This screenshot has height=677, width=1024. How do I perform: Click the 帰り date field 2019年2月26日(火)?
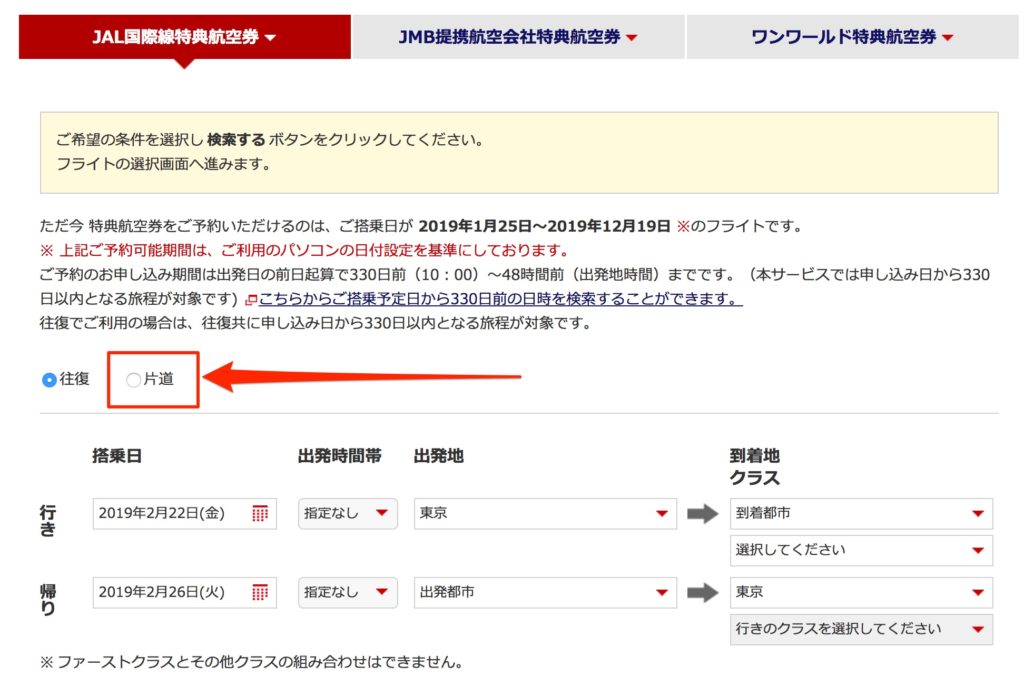tap(185, 592)
